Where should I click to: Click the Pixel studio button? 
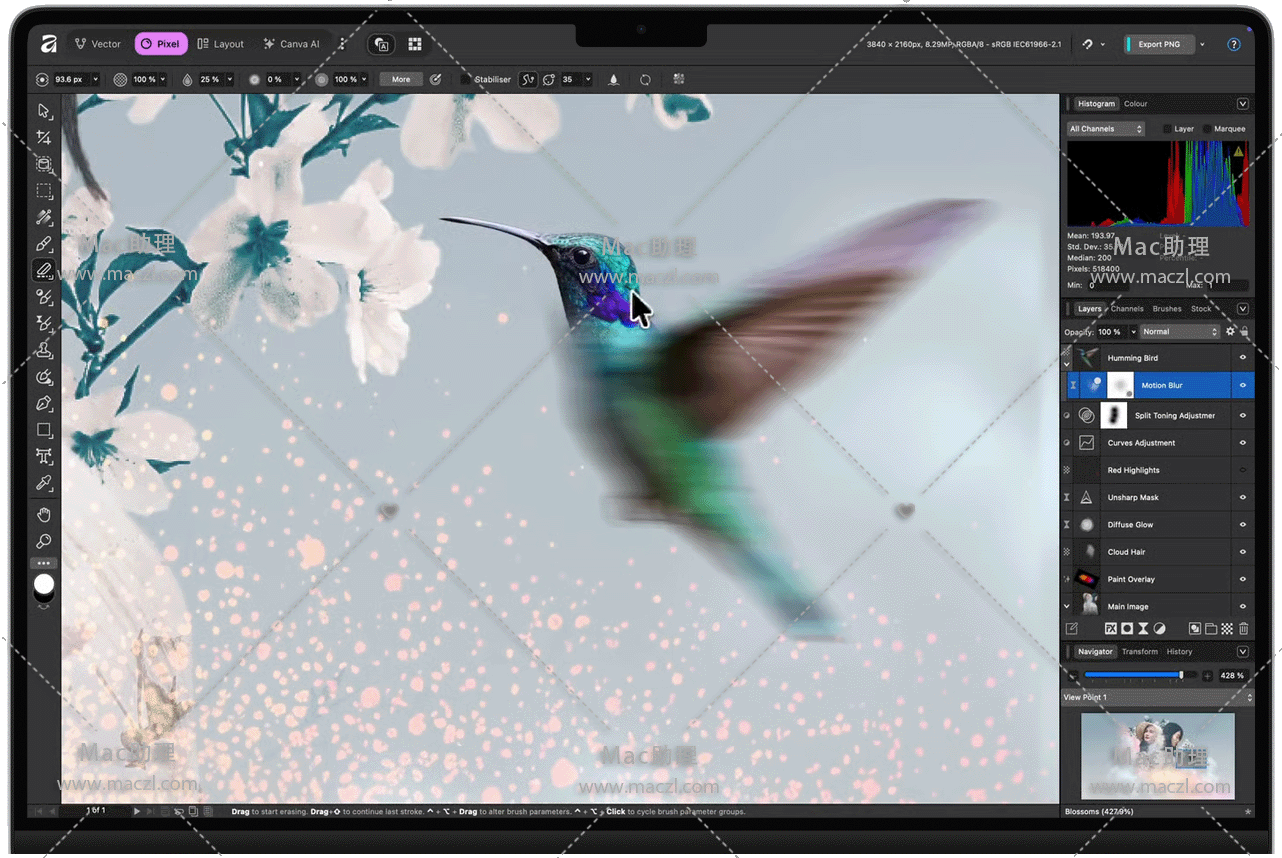click(x=160, y=44)
